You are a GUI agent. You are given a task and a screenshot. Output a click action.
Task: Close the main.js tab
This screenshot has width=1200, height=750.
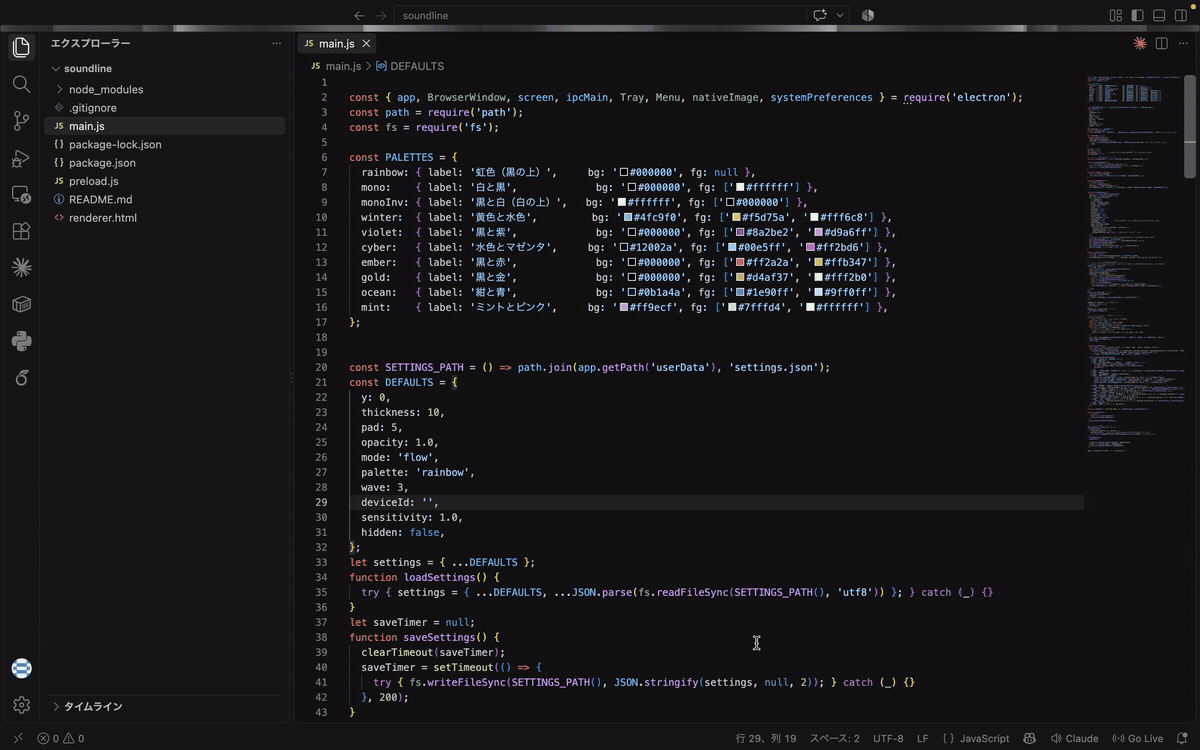tap(367, 44)
